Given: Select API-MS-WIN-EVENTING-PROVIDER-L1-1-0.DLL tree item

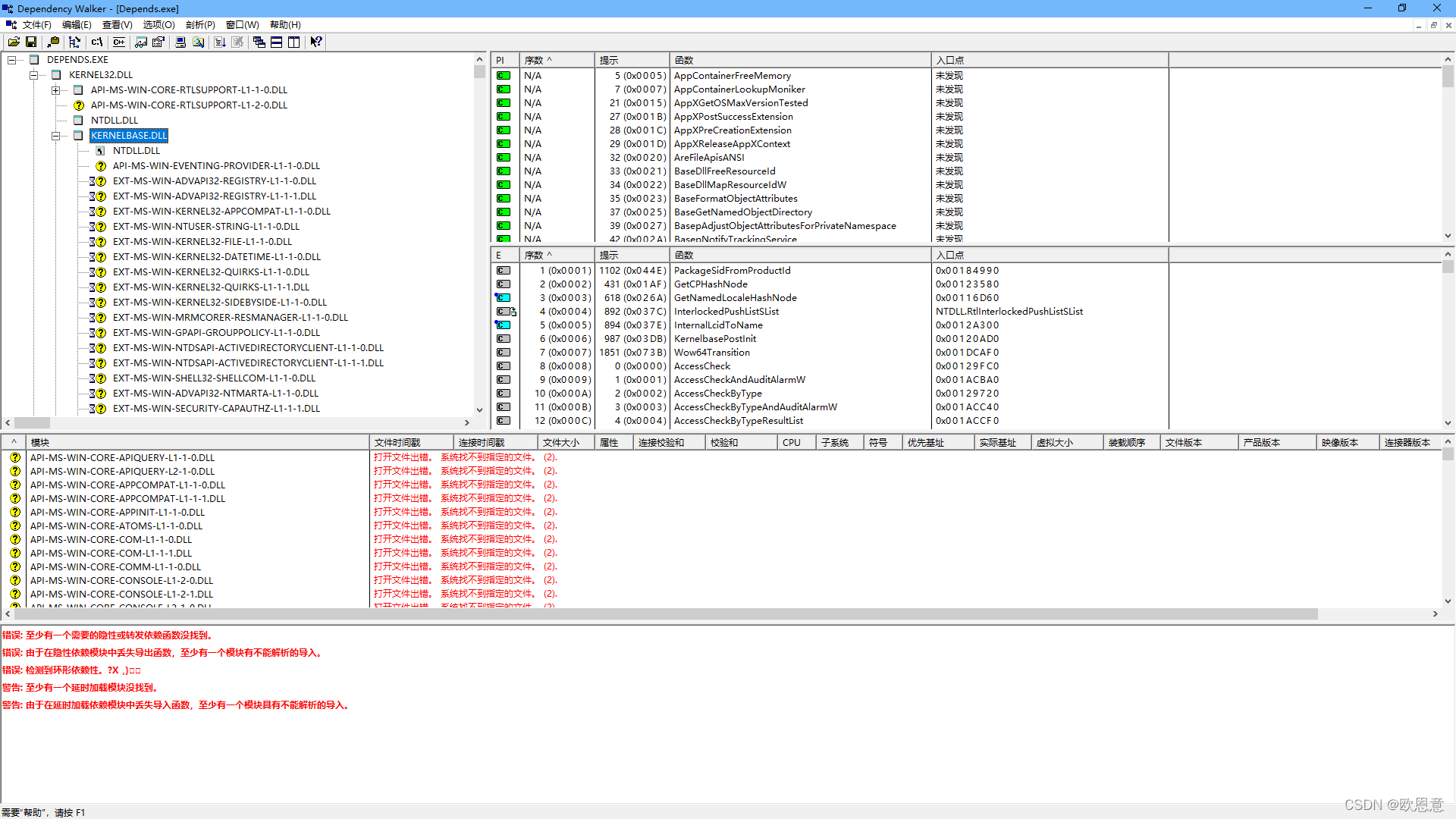Looking at the screenshot, I should click(217, 166).
